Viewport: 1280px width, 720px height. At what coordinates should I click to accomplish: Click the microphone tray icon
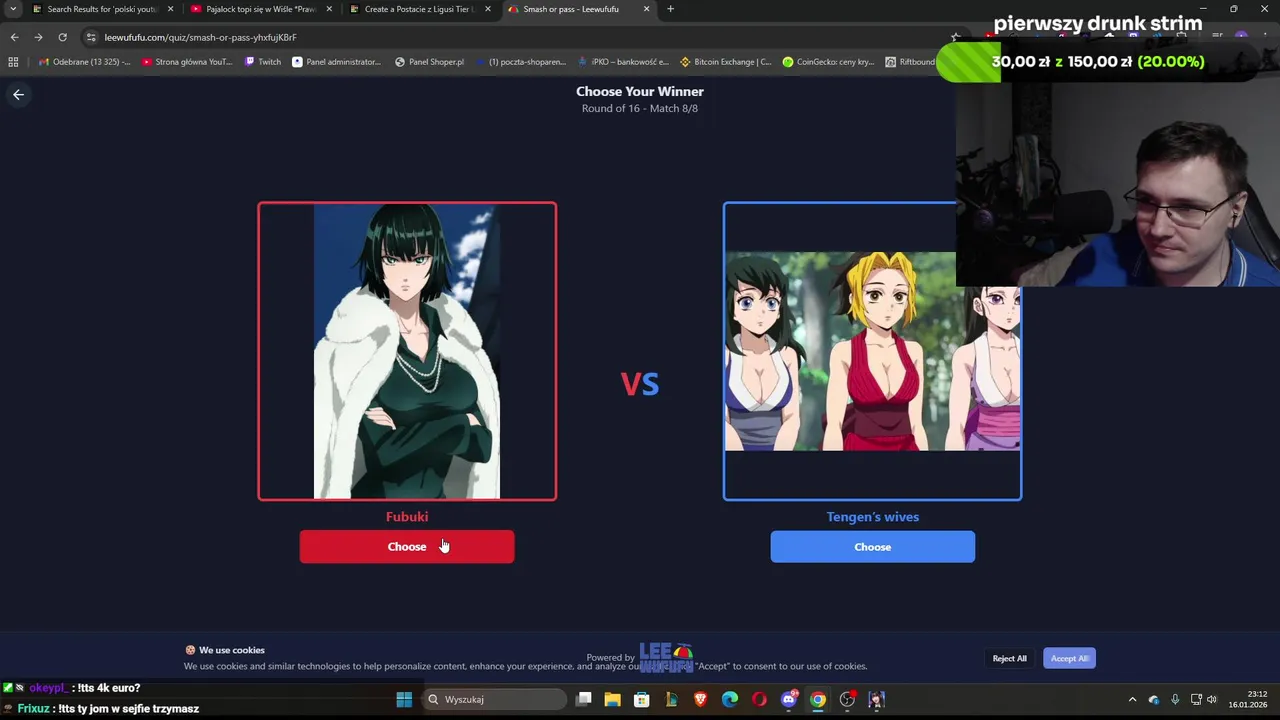point(1175,699)
